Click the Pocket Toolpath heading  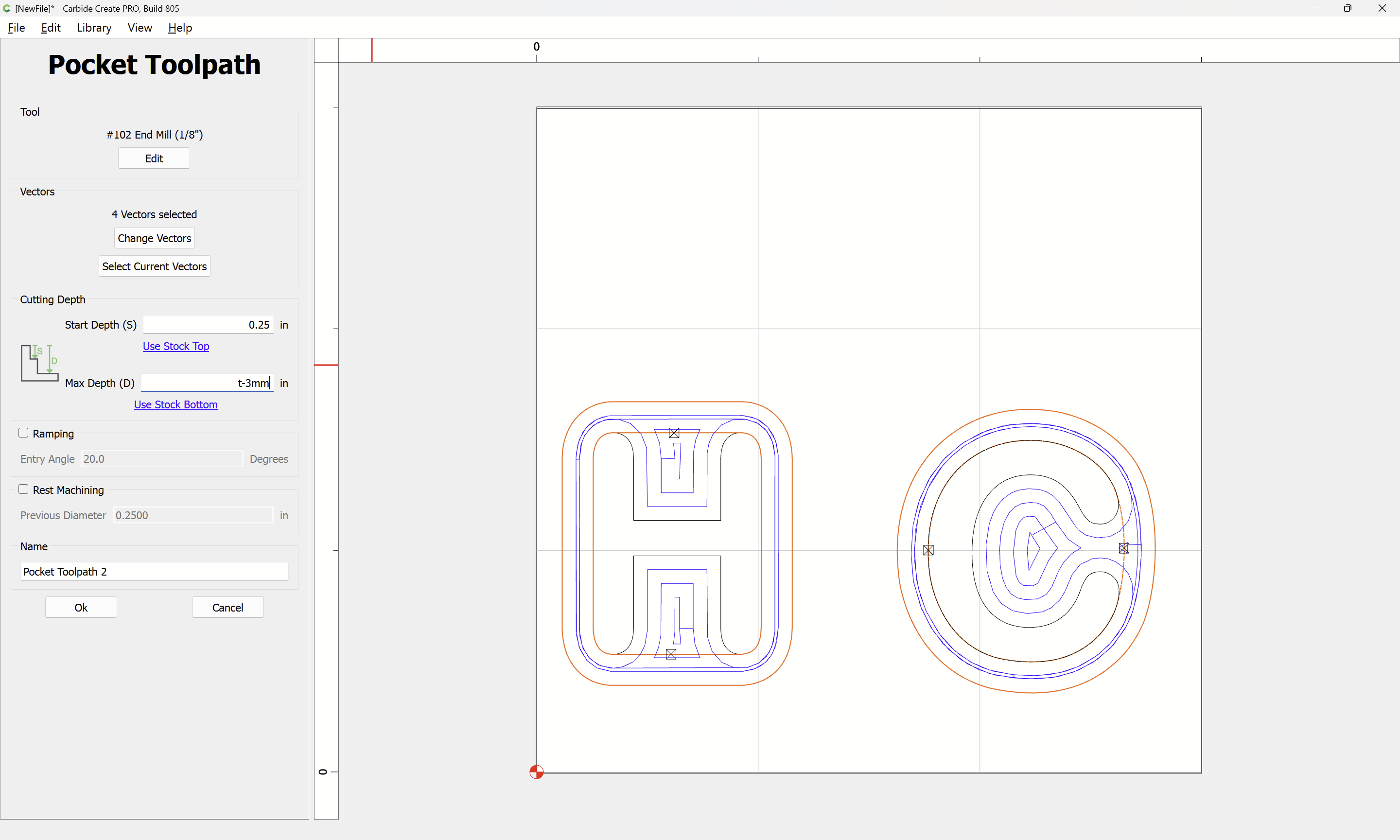pyautogui.click(x=155, y=65)
